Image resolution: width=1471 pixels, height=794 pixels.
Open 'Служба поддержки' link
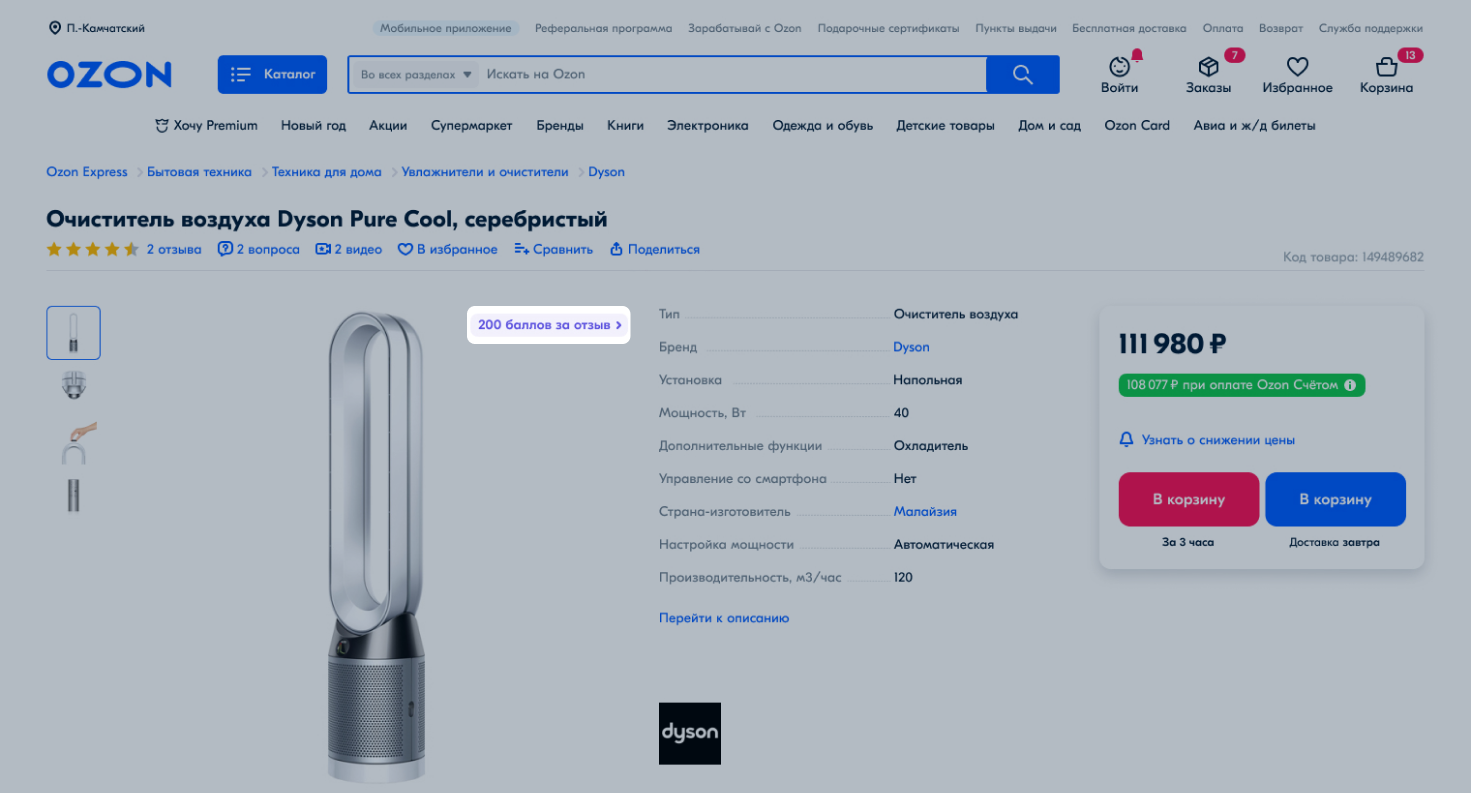point(1371,28)
